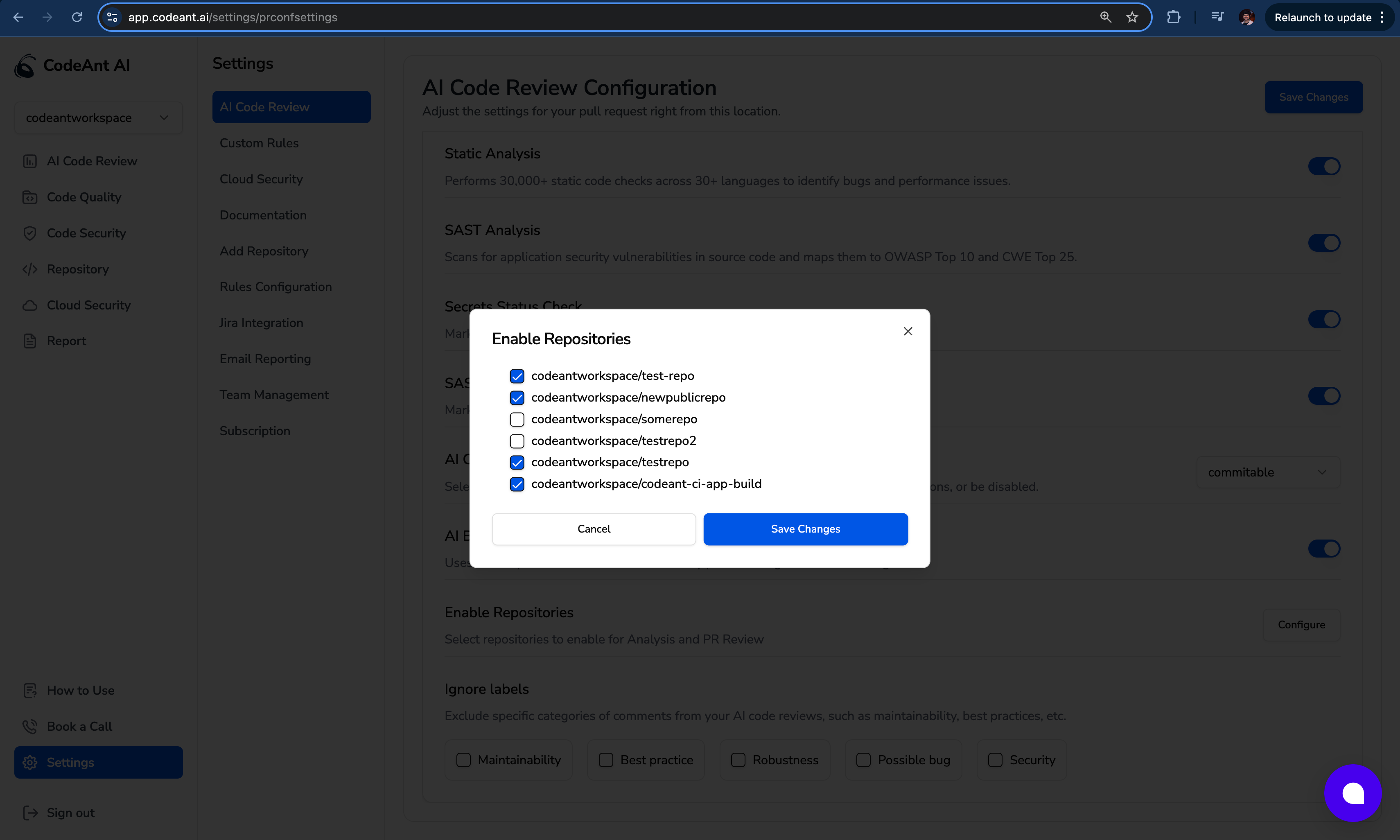The width and height of the screenshot is (1400, 840).
Task: Open the commitable dropdown
Action: point(1268,472)
